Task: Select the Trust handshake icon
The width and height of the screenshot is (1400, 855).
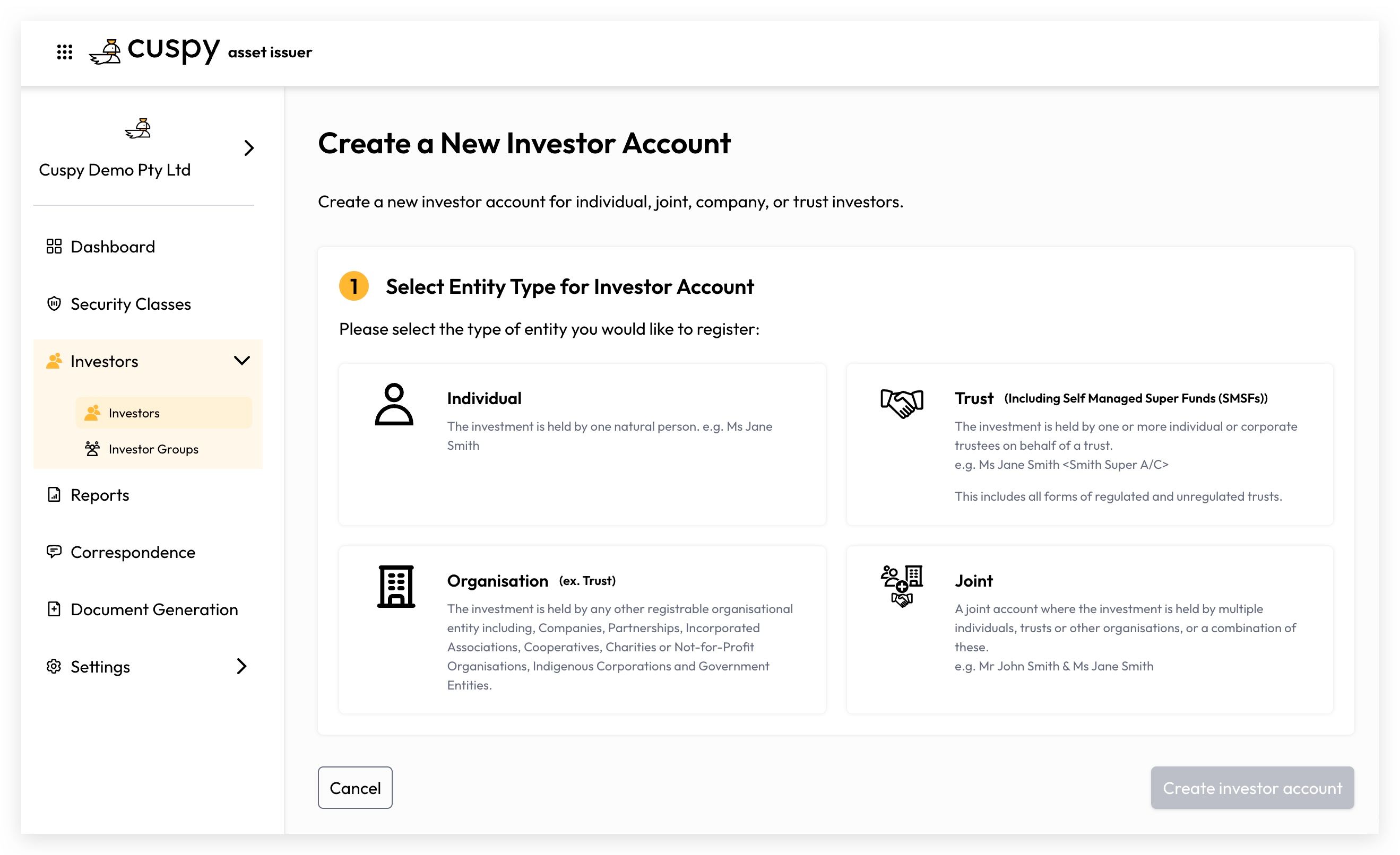Action: 902,404
